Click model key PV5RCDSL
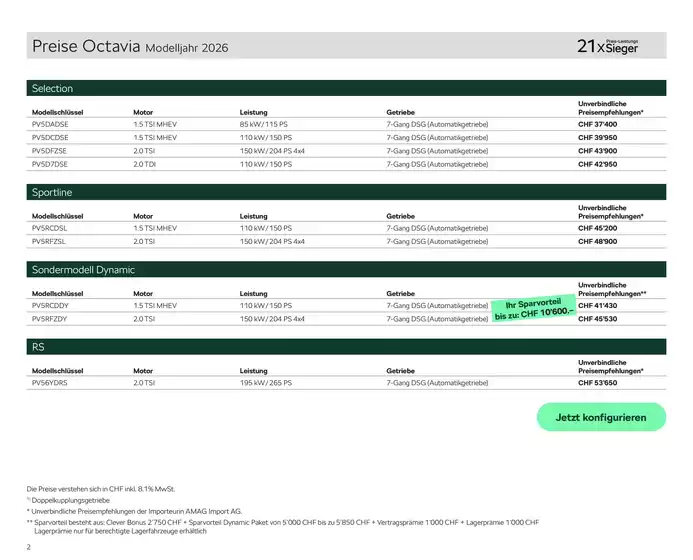The width and height of the screenshot is (693, 560). tap(50, 228)
